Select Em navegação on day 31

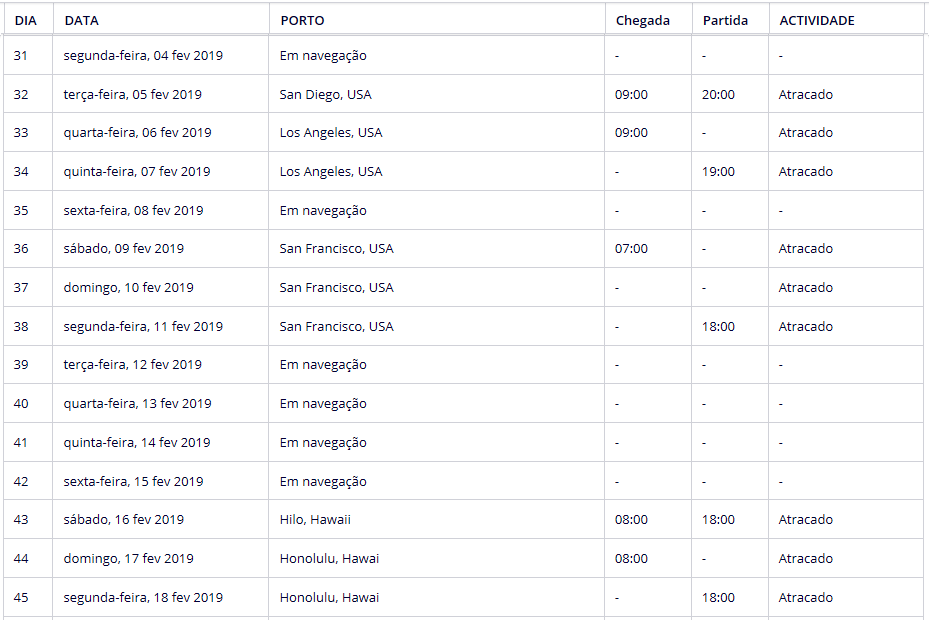(x=323, y=56)
